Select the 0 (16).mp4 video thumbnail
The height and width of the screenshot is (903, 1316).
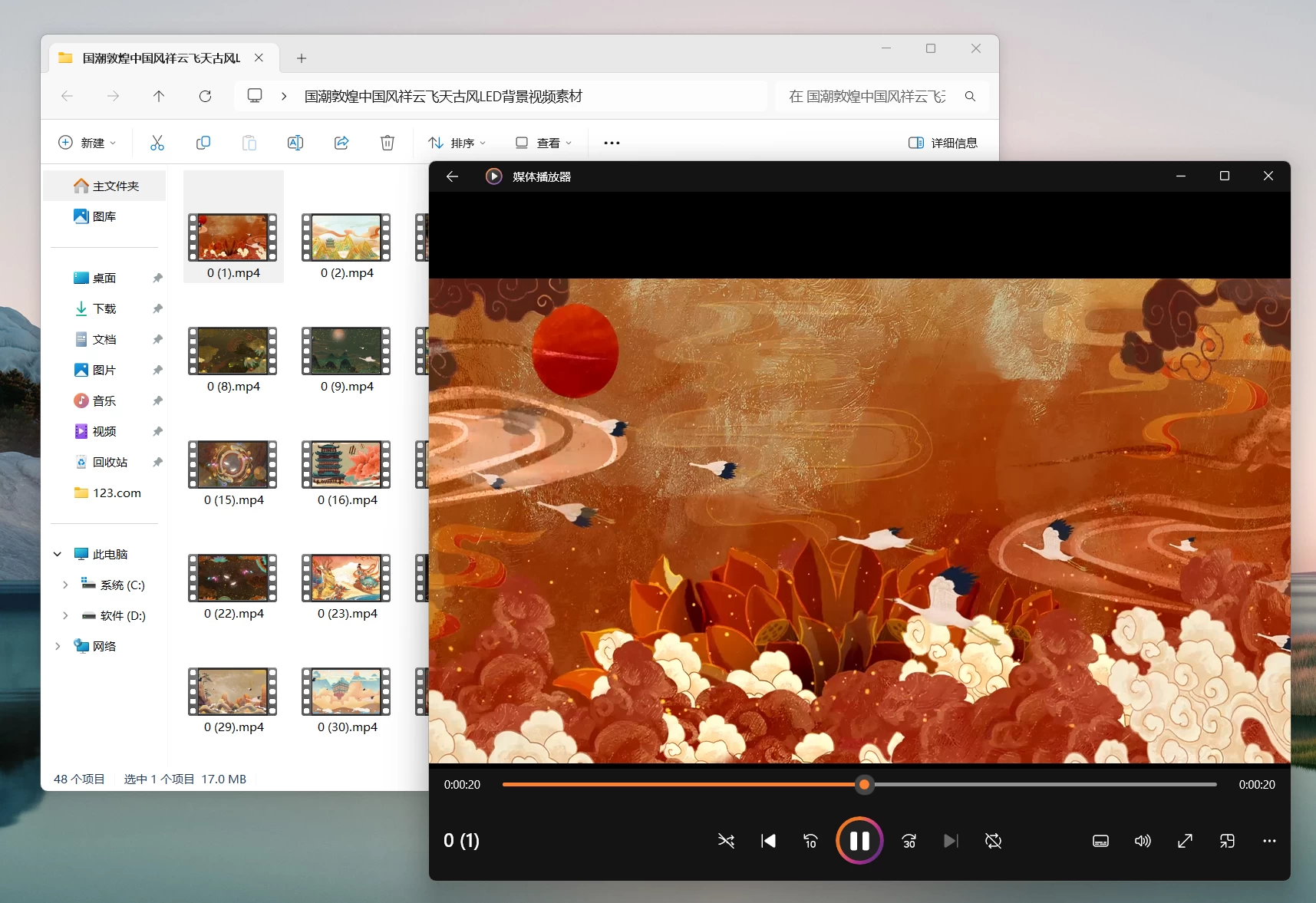click(346, 465)
